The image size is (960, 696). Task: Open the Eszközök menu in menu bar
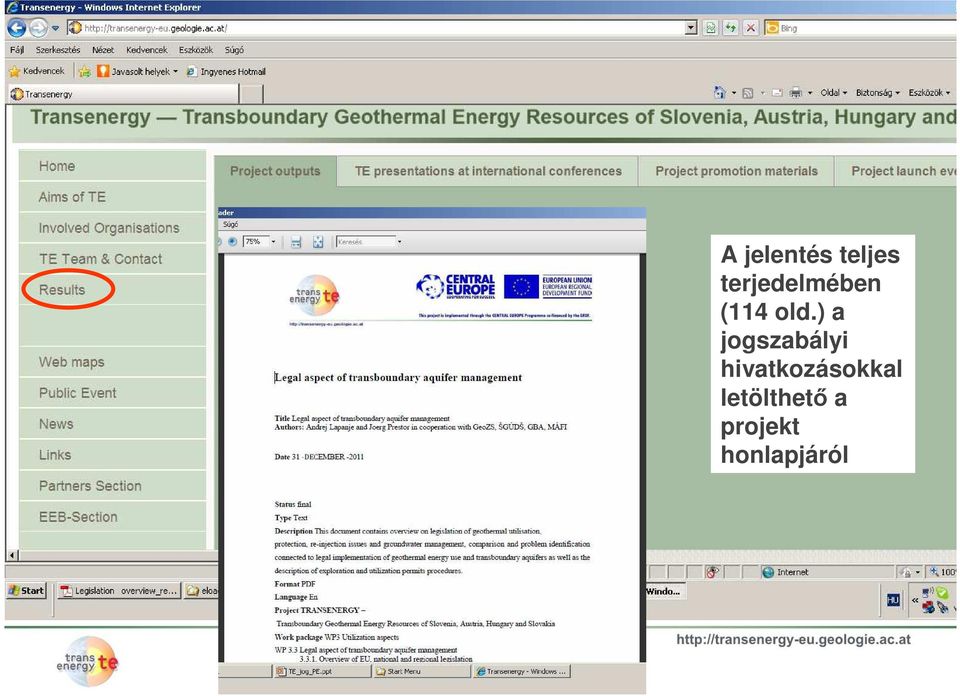tap(196, 50)
